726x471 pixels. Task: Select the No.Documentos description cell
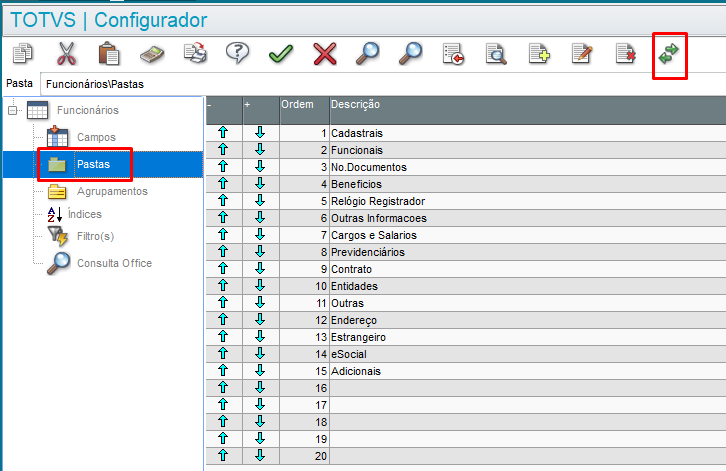(x=528, y=167)
